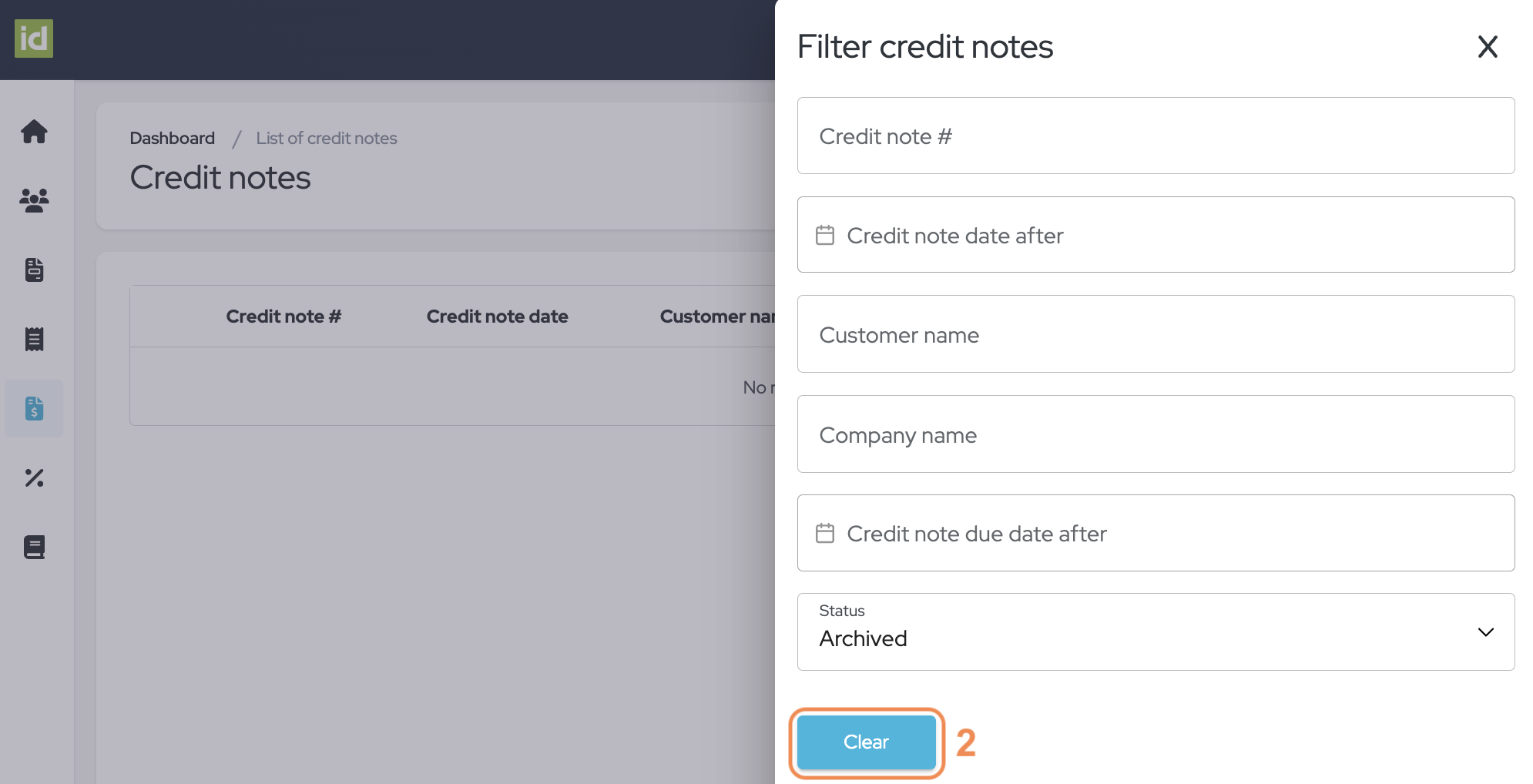Open the percent sidebar icon
This screenshot has width=1533, height=784.
[34, 478]
